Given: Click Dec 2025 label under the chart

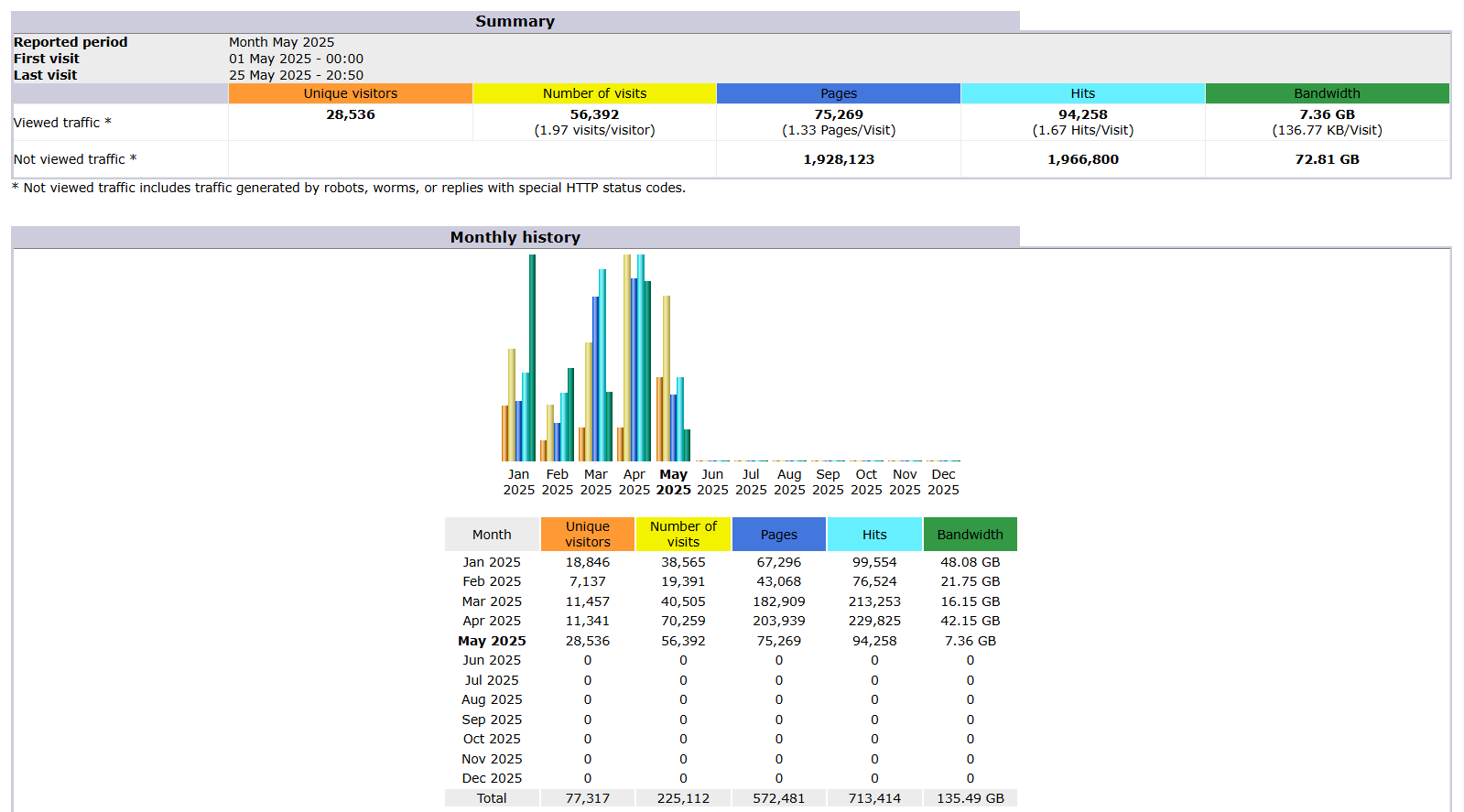Looking at the screenshot, I should [943, 482].
